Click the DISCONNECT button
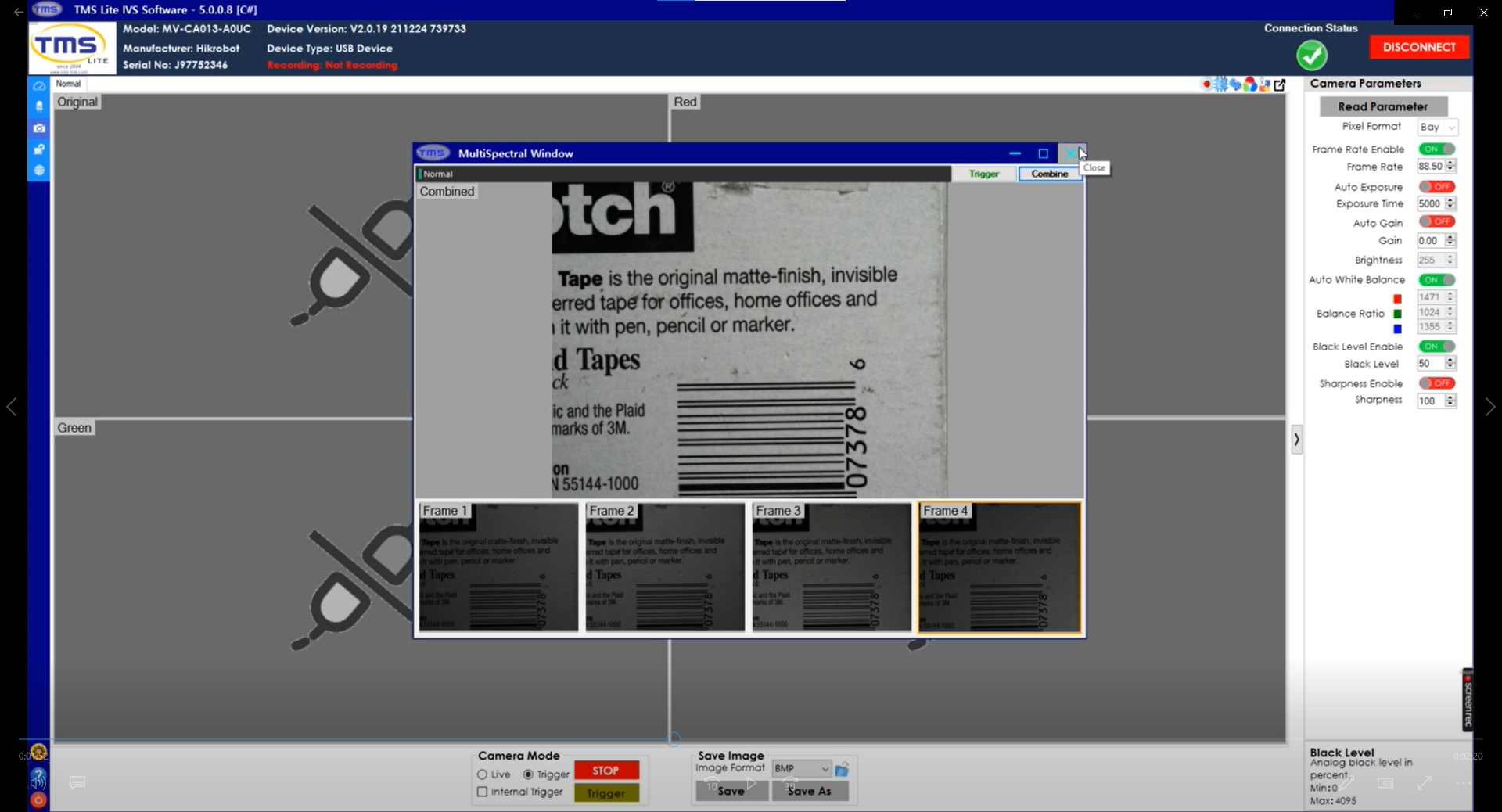This screenshot has width=1502, height=812. point(1419,46)
